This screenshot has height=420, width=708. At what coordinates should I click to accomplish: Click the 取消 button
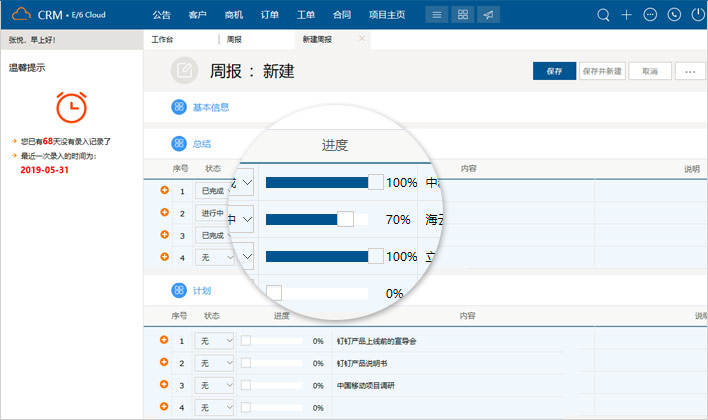[x=650, y=71]
